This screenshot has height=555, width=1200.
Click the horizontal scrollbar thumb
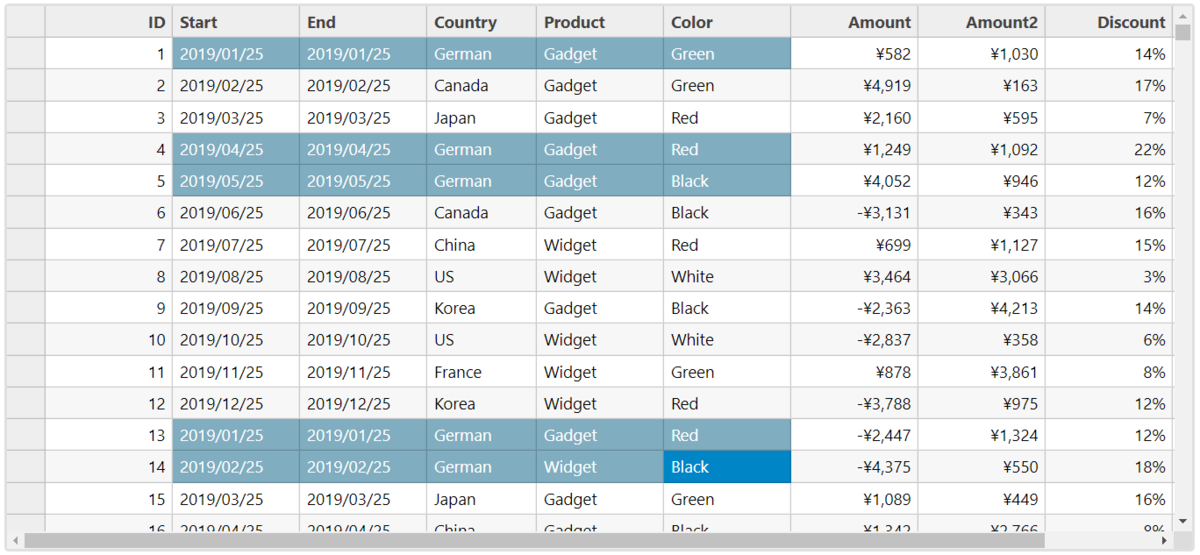(534, 540)
